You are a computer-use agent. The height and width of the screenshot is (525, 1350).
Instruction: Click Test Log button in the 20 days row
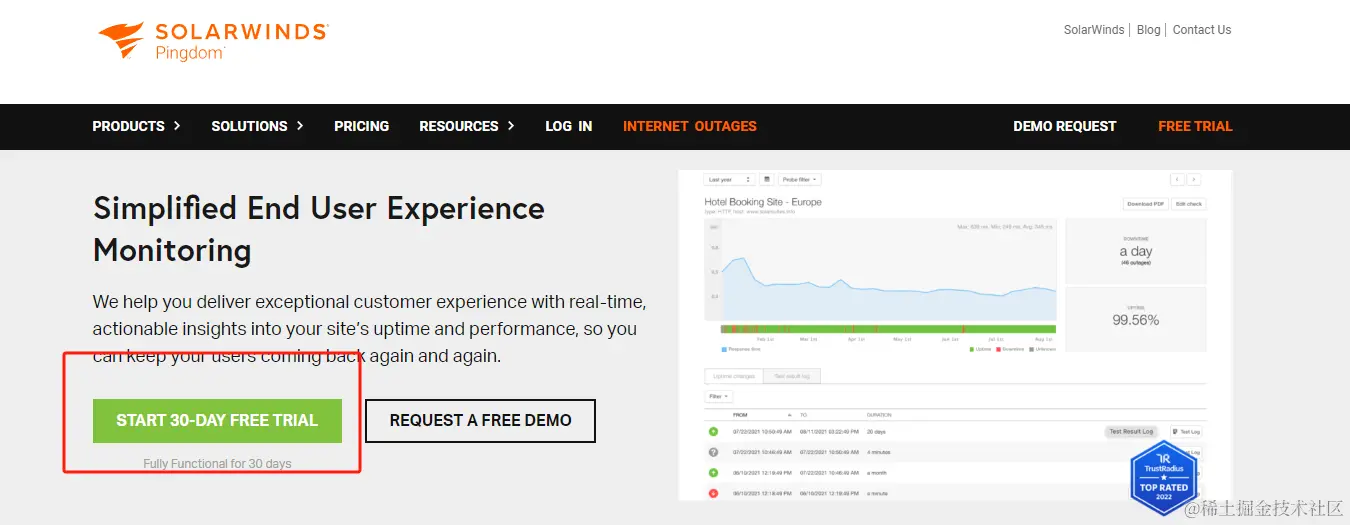(x=1186, y=432)
